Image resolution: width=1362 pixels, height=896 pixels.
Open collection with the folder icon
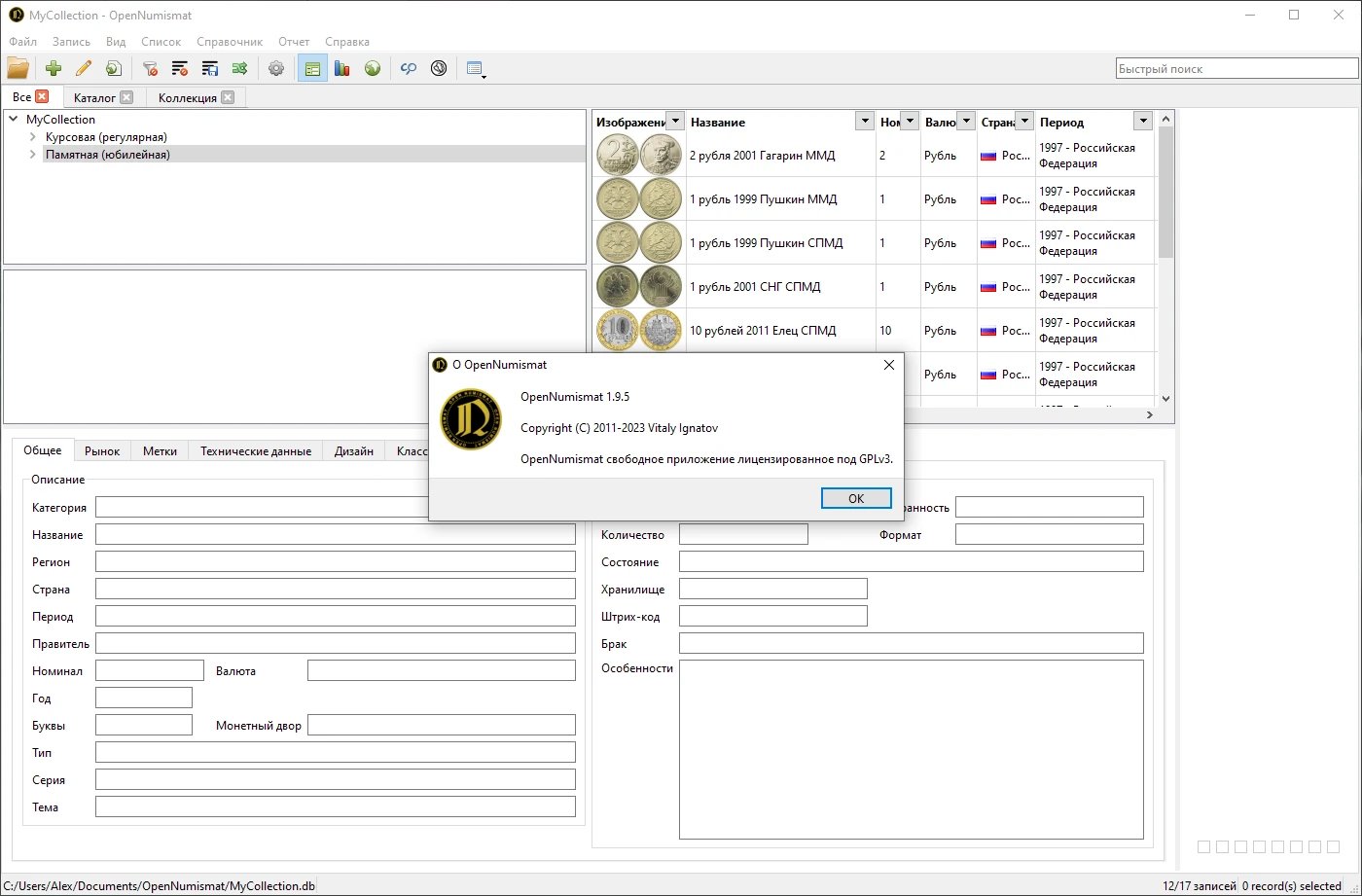[18, 68]
